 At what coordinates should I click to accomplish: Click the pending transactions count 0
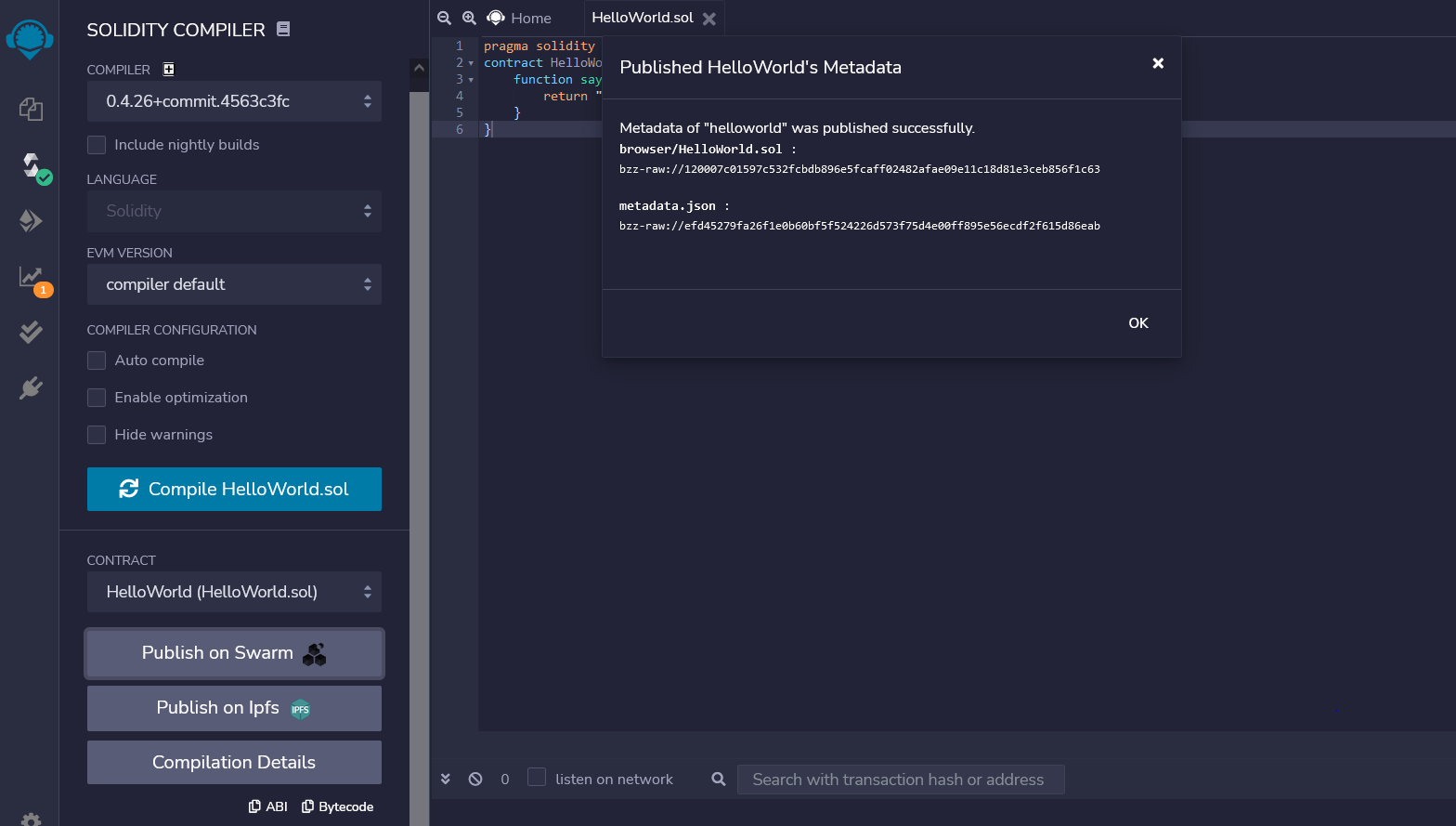click(505, 780)
